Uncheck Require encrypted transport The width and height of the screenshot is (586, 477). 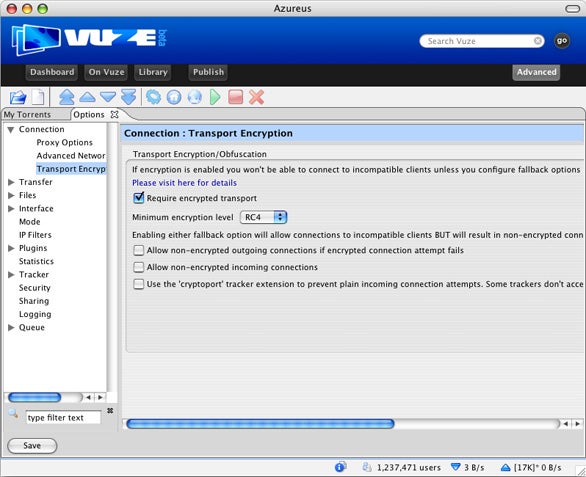click(139, 198)
